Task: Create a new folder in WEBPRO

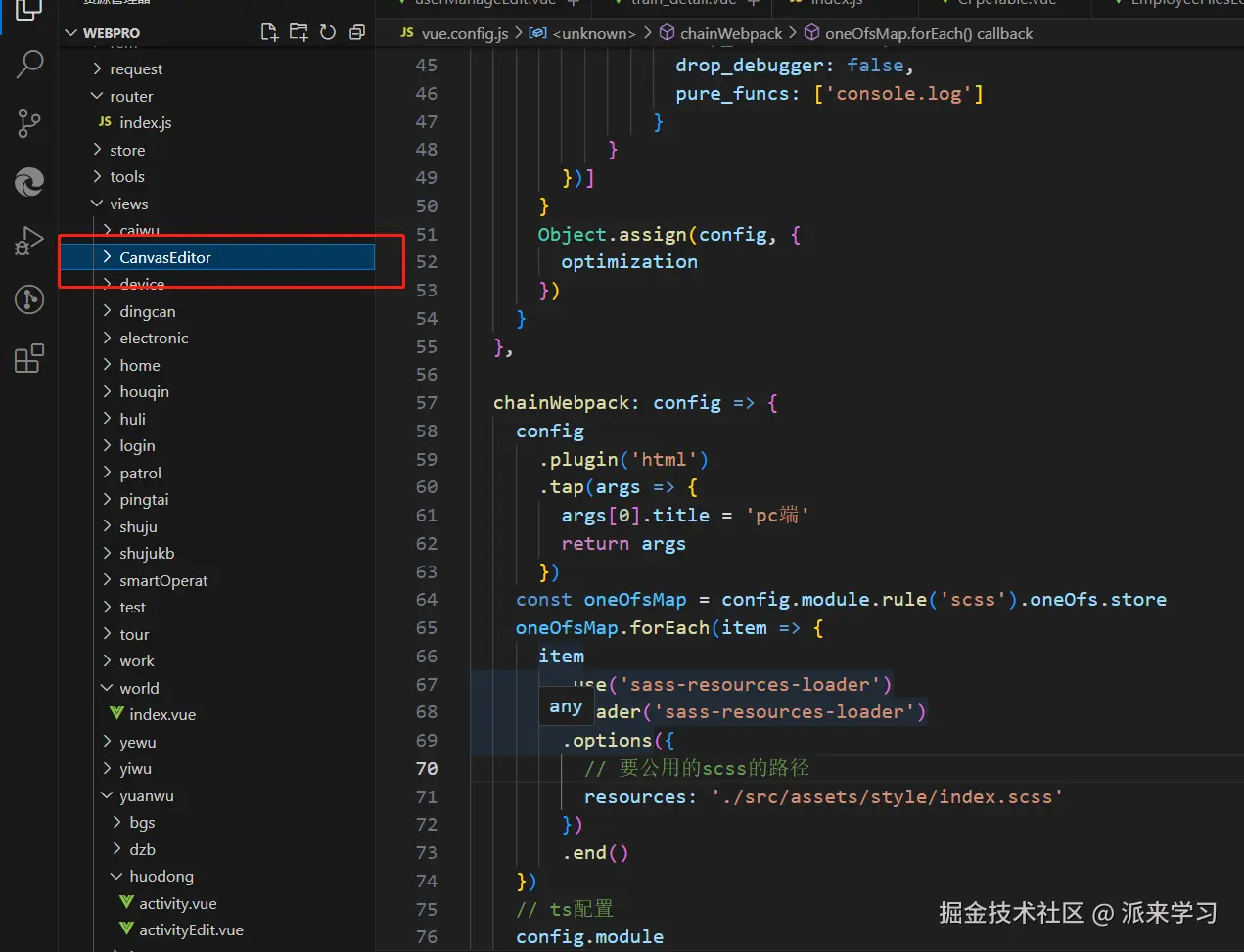Action: [299, 32]
